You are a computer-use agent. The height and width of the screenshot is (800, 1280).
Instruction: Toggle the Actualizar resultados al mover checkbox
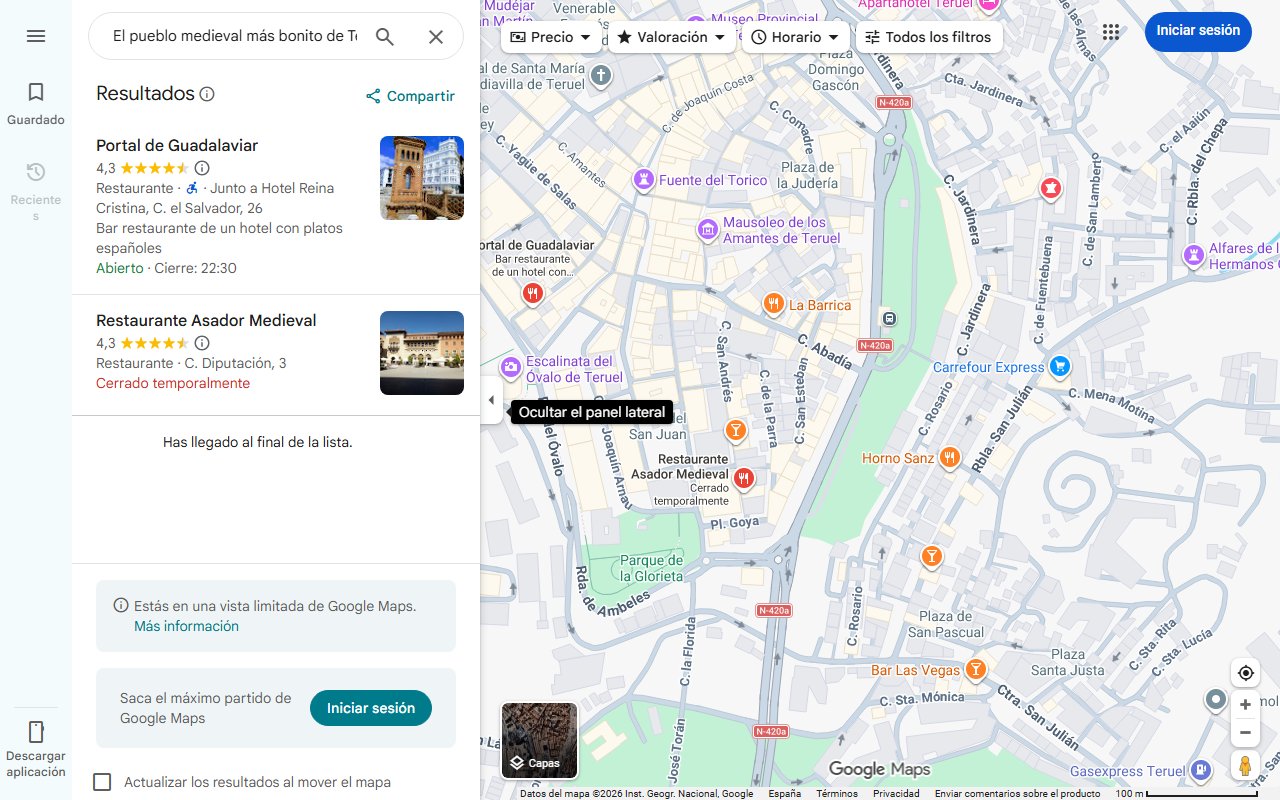pos(102,782)
